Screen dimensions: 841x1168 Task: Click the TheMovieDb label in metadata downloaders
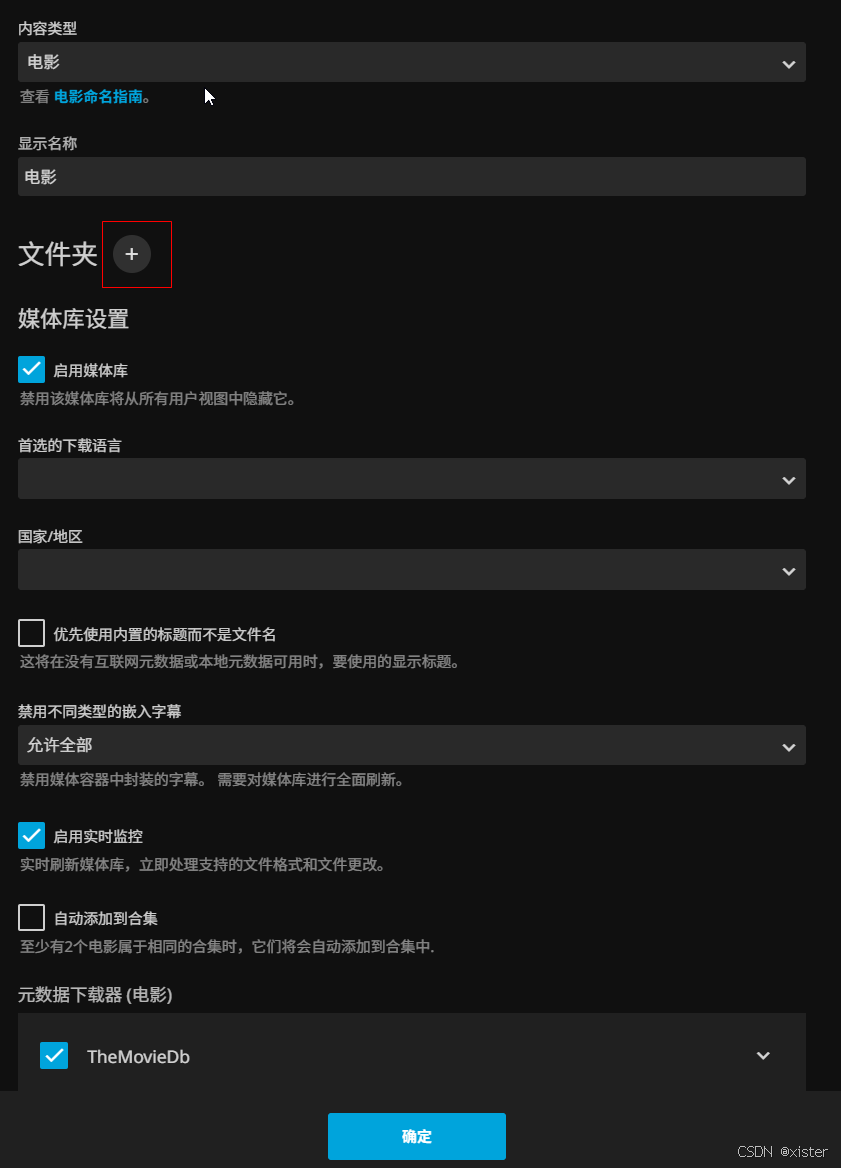tap(139, 1056)
